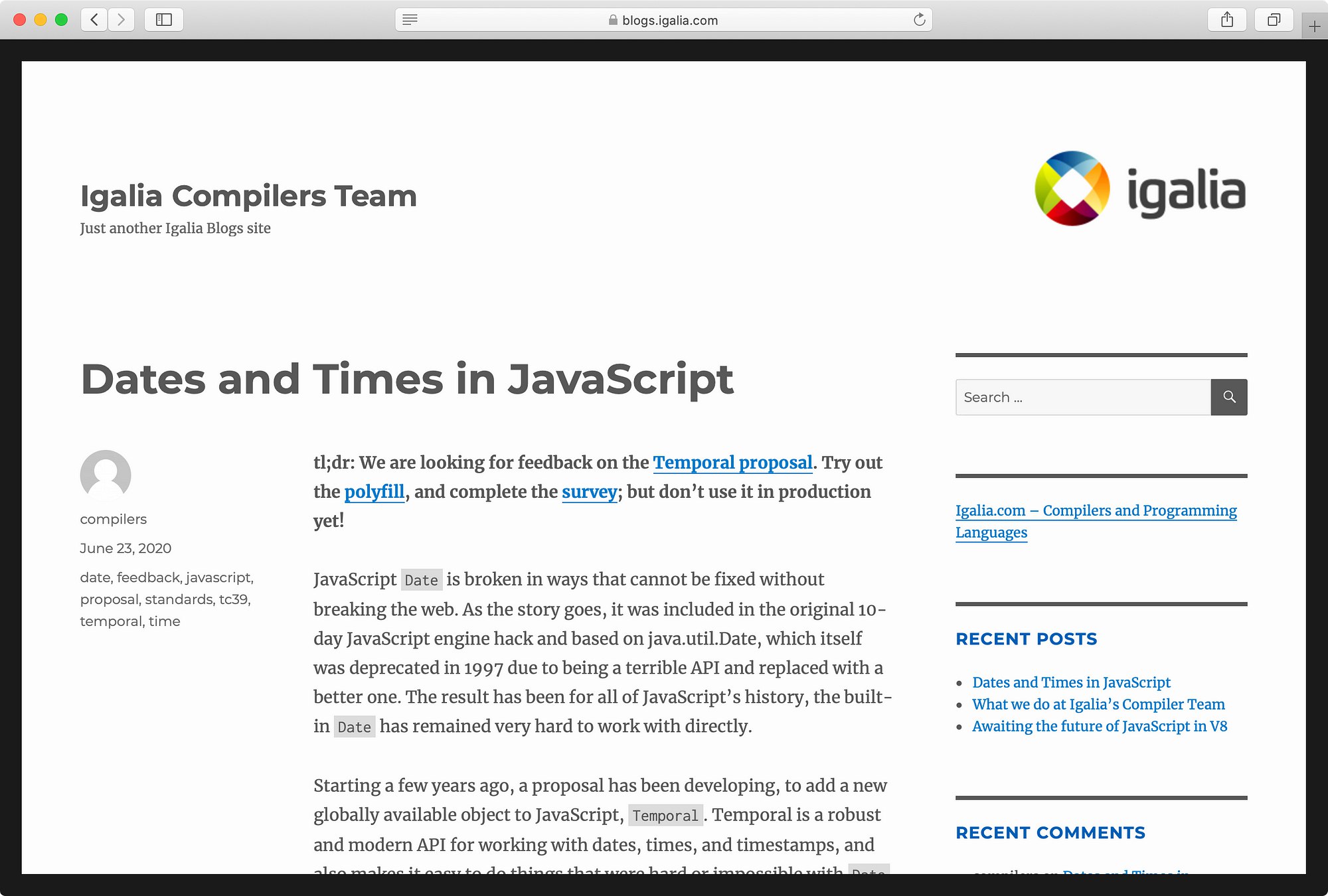Open the feedback tag
Image resolution: width=1328 pixels, height=896 pixels.
[x=148, y=577]
